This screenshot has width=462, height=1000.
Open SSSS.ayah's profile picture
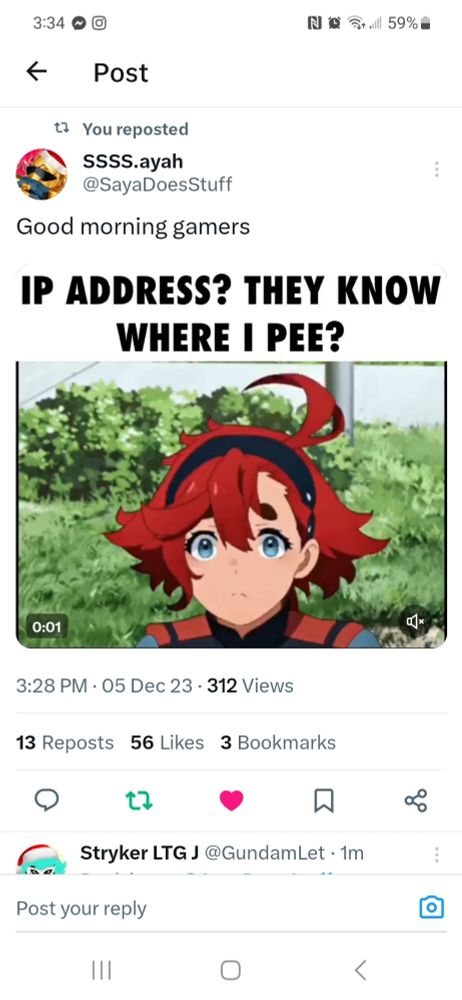[x=41, y=173]
